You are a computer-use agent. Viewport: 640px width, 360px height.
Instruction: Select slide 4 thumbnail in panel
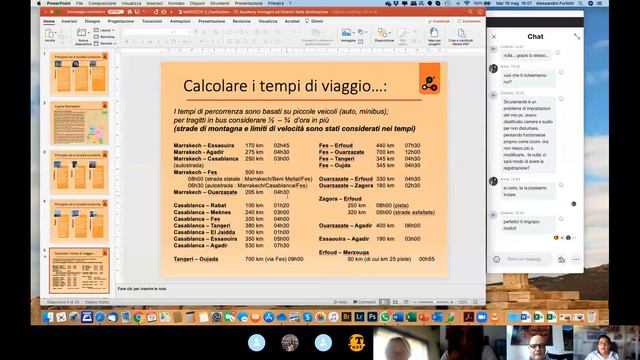pyautogui.click(x=79, y=221)
